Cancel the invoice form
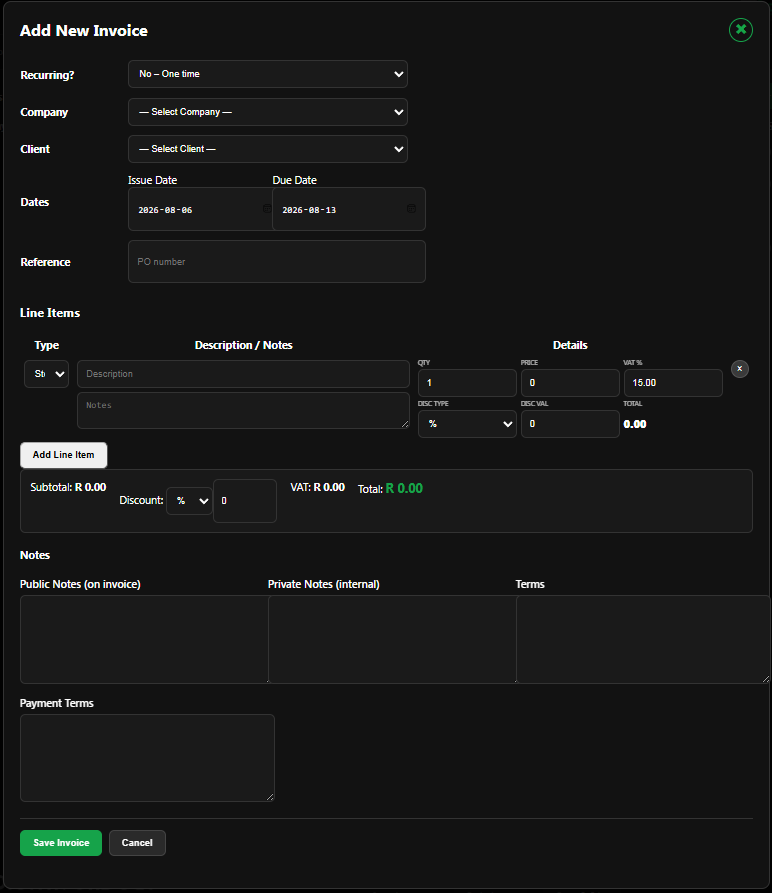 click(137, 843)
